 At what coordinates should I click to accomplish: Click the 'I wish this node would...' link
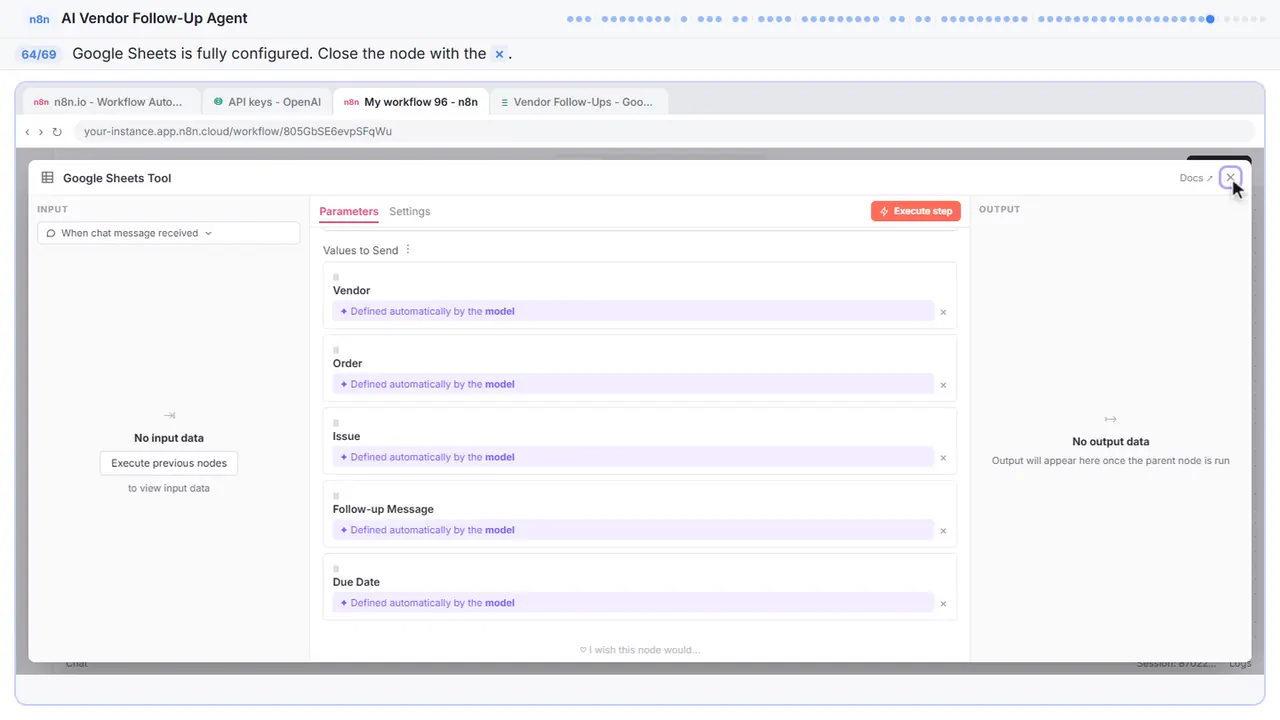(640, 650)
